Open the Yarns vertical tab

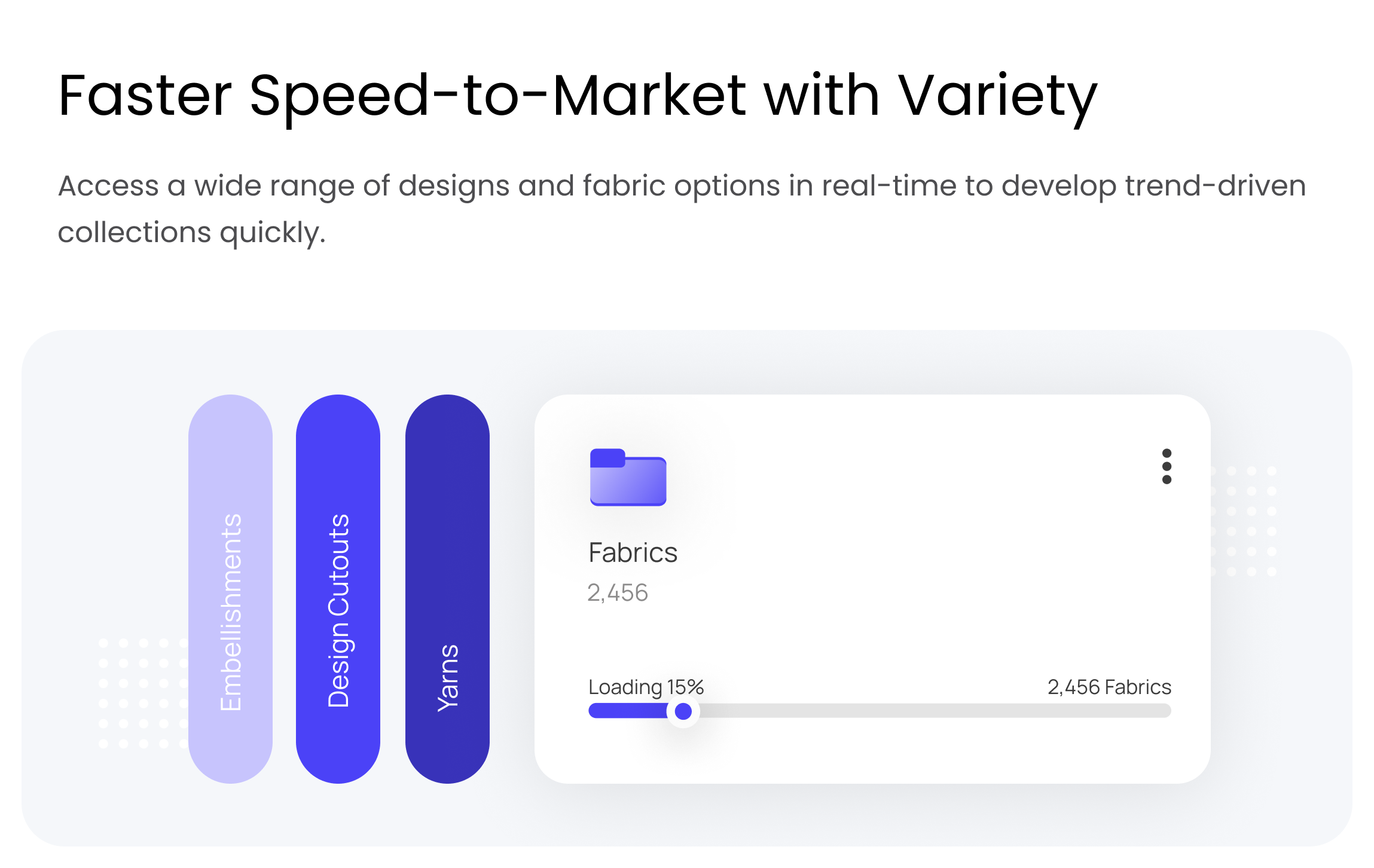(x=447, y=589)
